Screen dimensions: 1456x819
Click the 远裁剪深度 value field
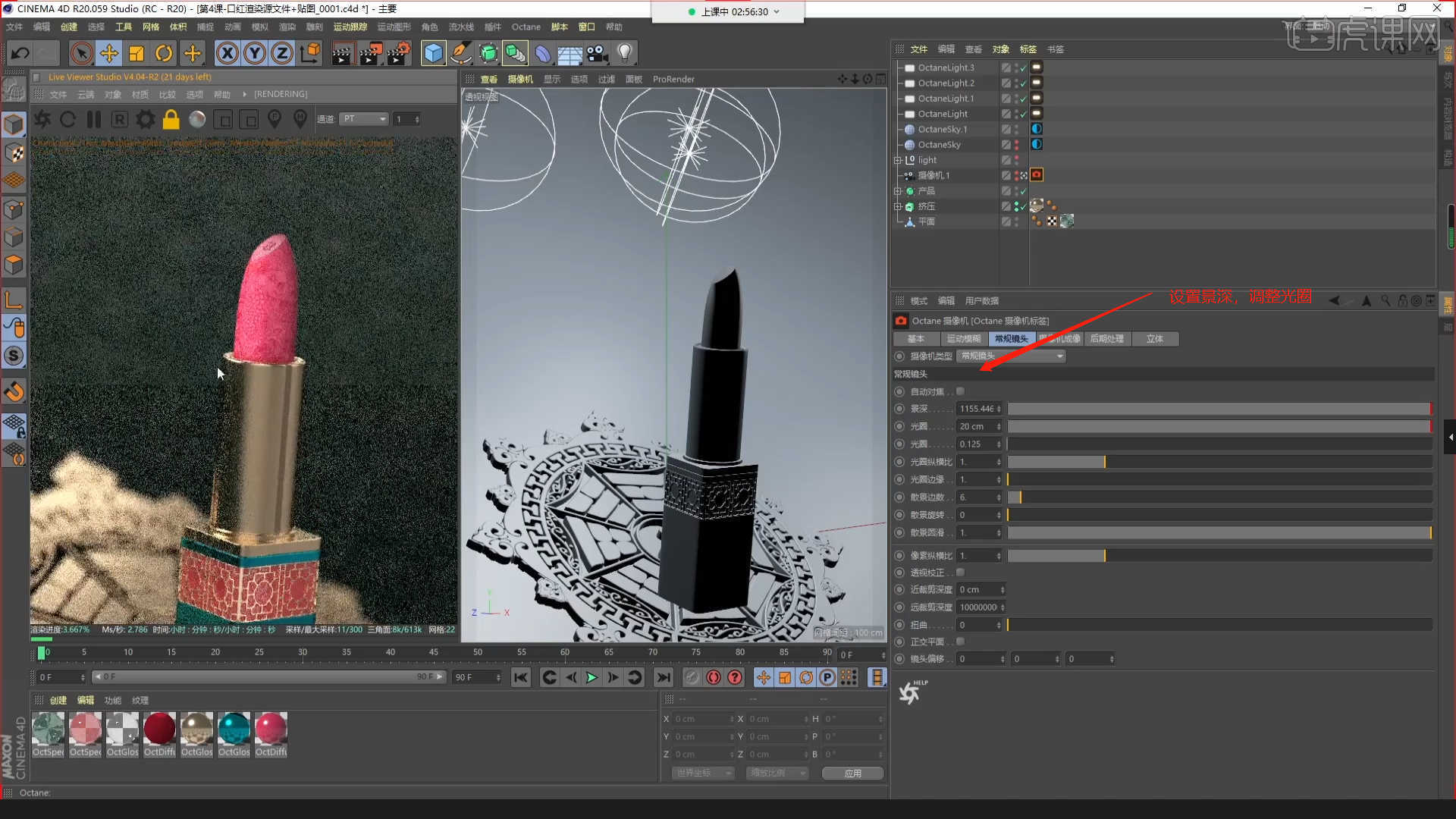[981, 607]
